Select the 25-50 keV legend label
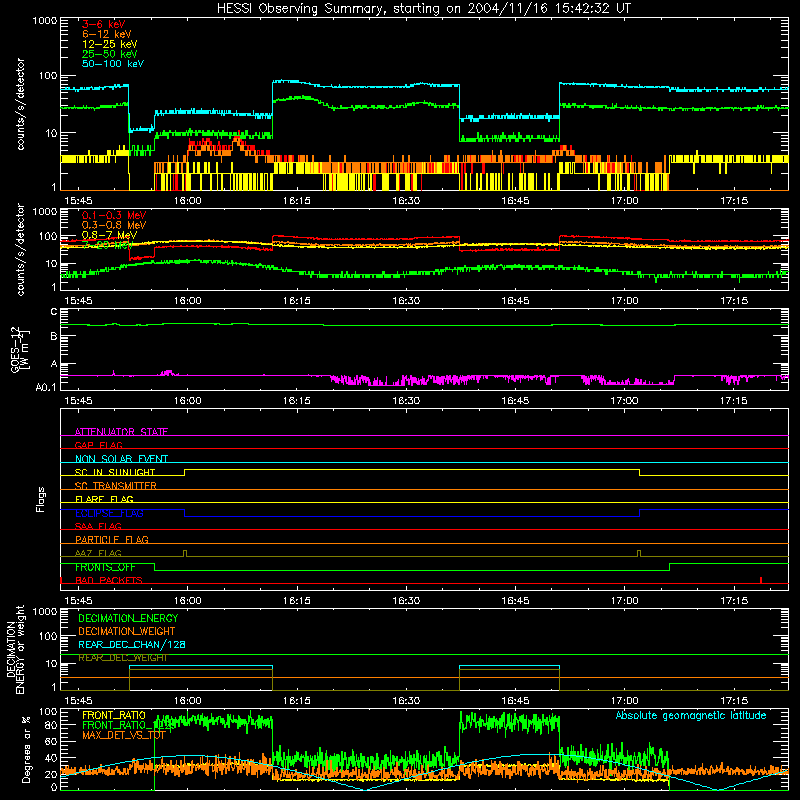This screenshot has width=800, height=800. click(109, 54)
